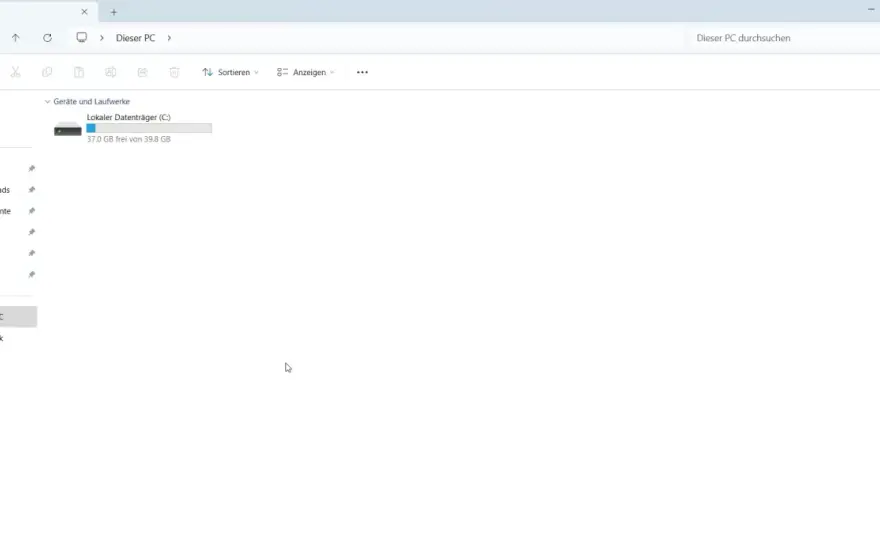Image resolution: width=880 pixels, height=540 pixels.
Task: Click the Paste clipboard toolbar icon
Action: click(x=79, y=72)
